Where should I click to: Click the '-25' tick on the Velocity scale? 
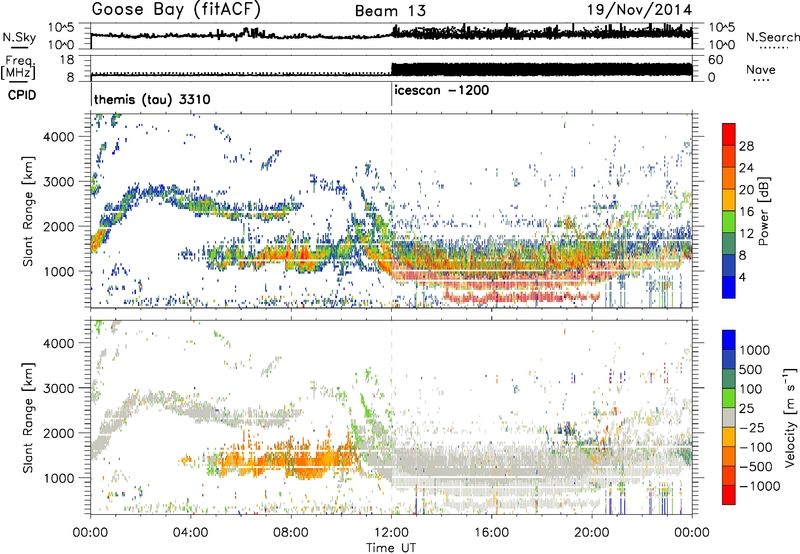[753, 427]
